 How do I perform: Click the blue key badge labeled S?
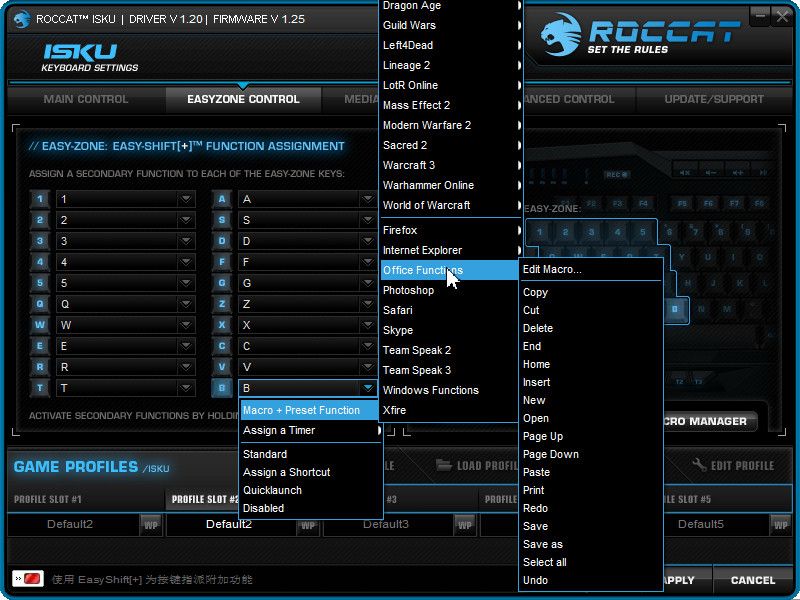pyautogui.click(x=222, y=220)
